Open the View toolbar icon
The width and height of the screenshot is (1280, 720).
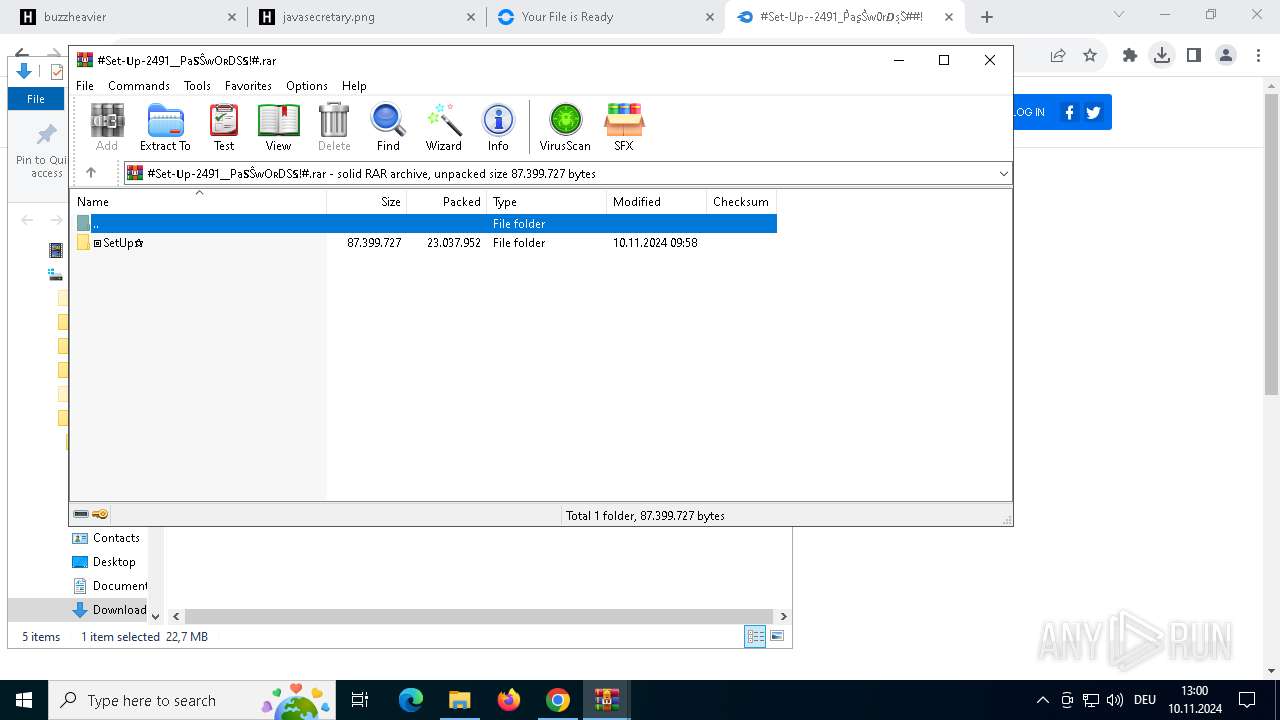click(x=278, y=127)
